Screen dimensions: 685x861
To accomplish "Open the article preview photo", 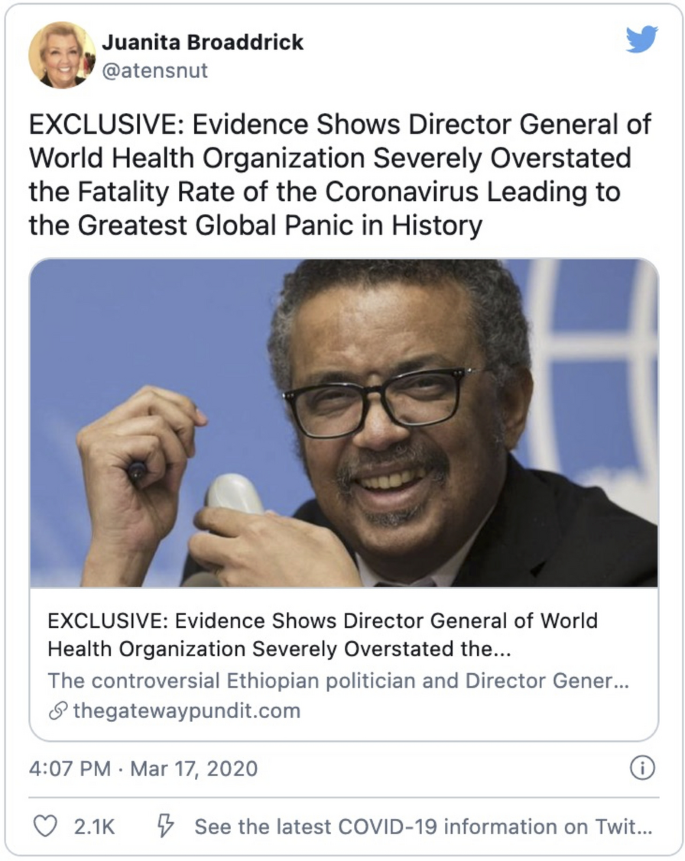I will click(343, 422).
